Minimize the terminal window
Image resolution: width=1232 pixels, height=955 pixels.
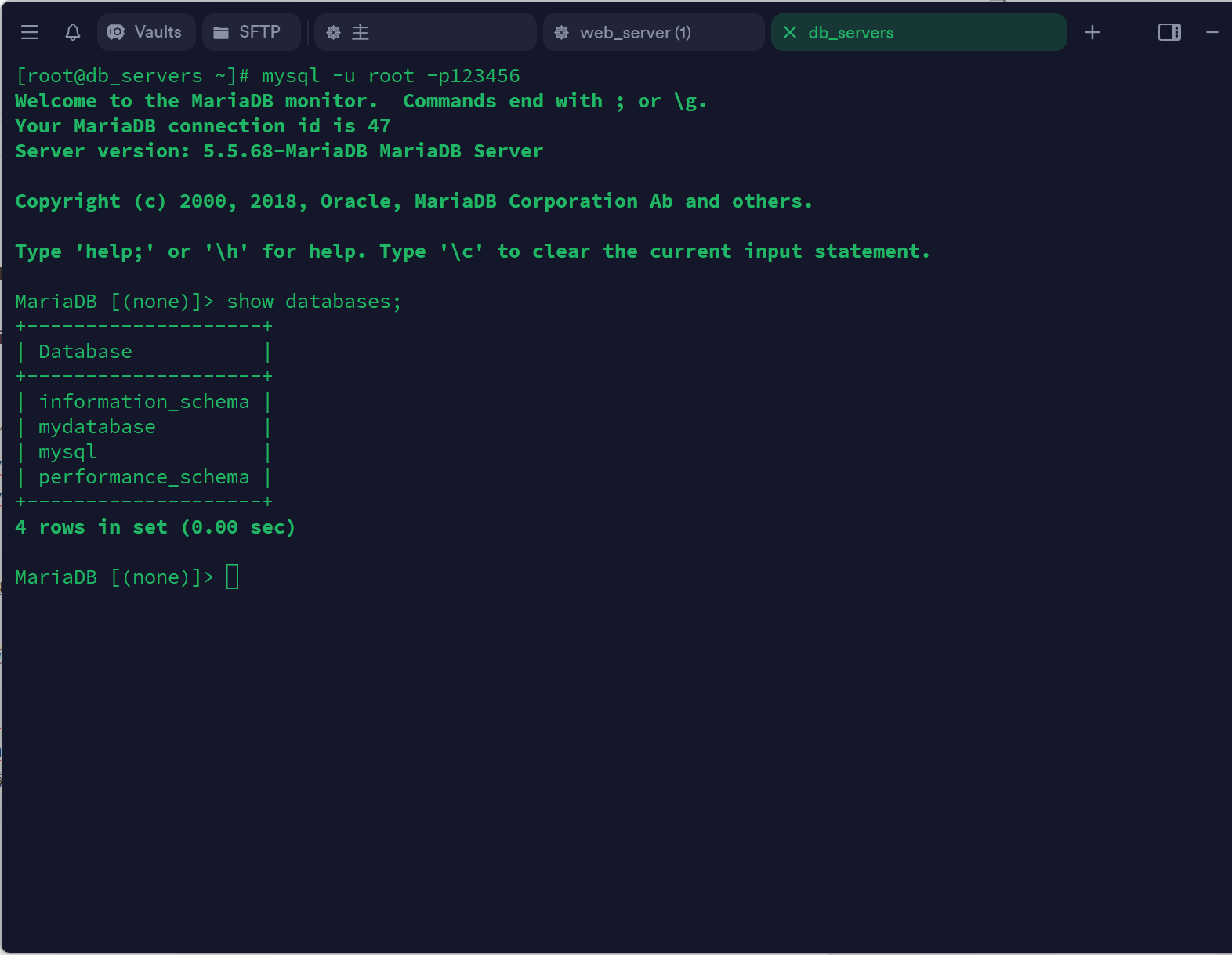[x=1212, y=32]
